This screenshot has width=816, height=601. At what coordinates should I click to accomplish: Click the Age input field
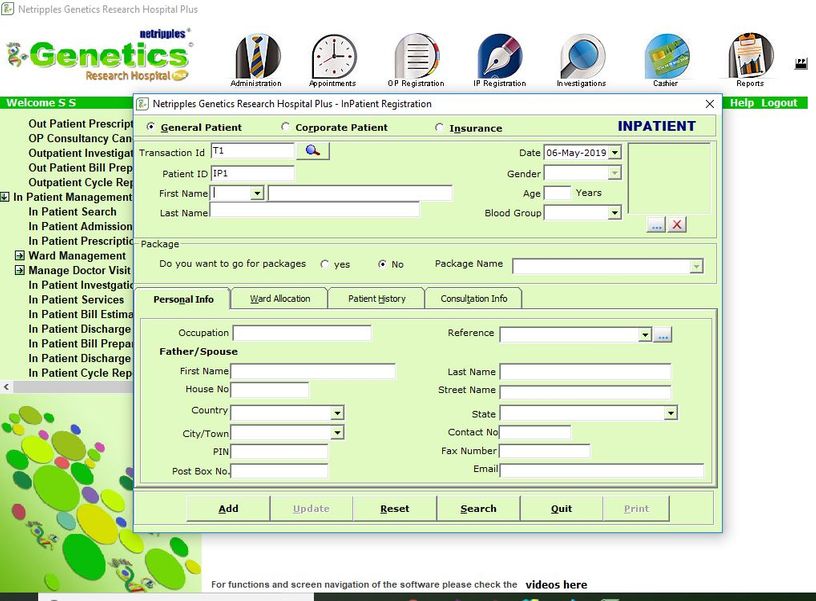click(x=557, y=193)
